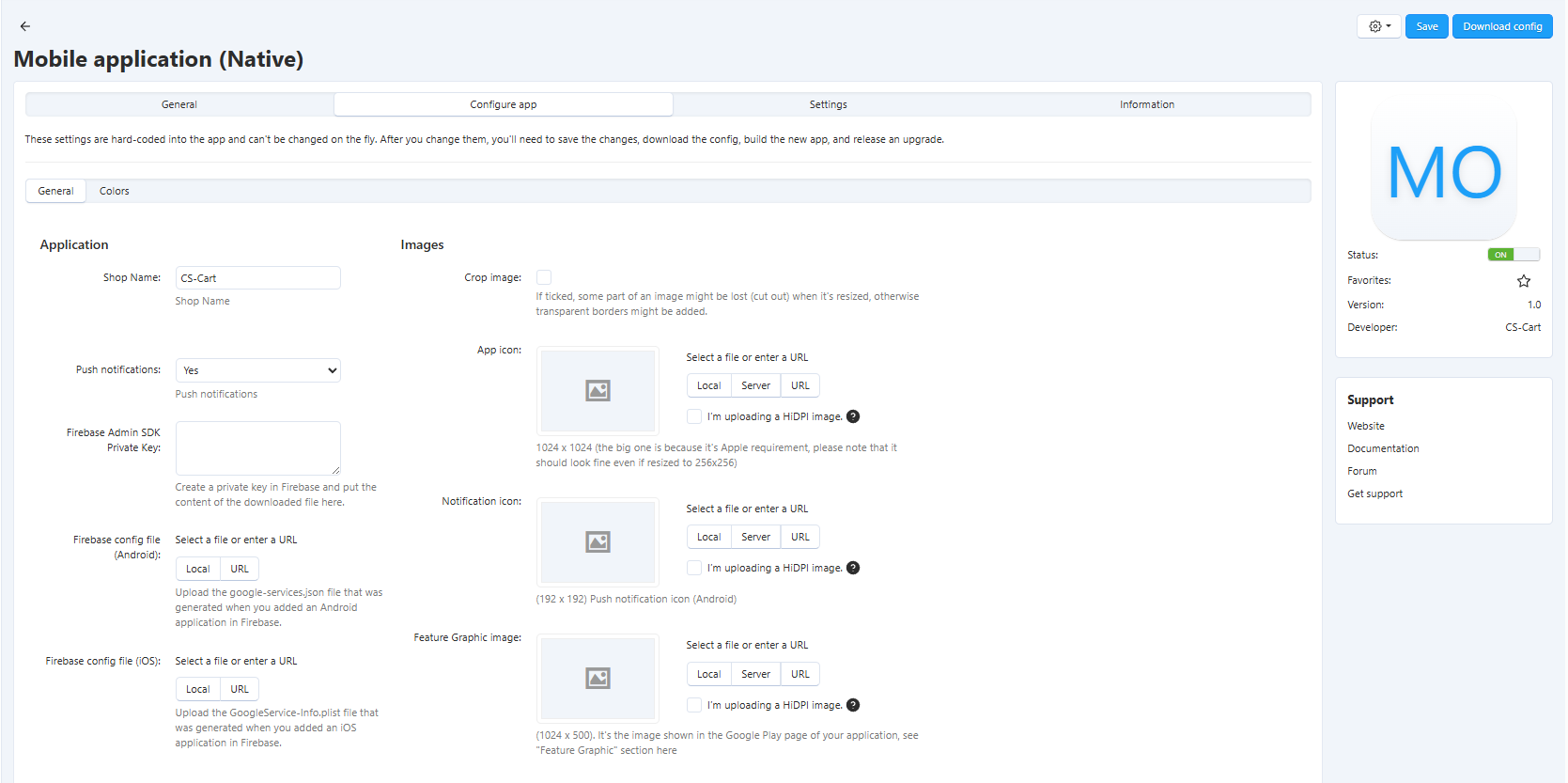1568x783 pixels.
Task: Switch to the Colors sub-tab
Action: tap(115, 191)
